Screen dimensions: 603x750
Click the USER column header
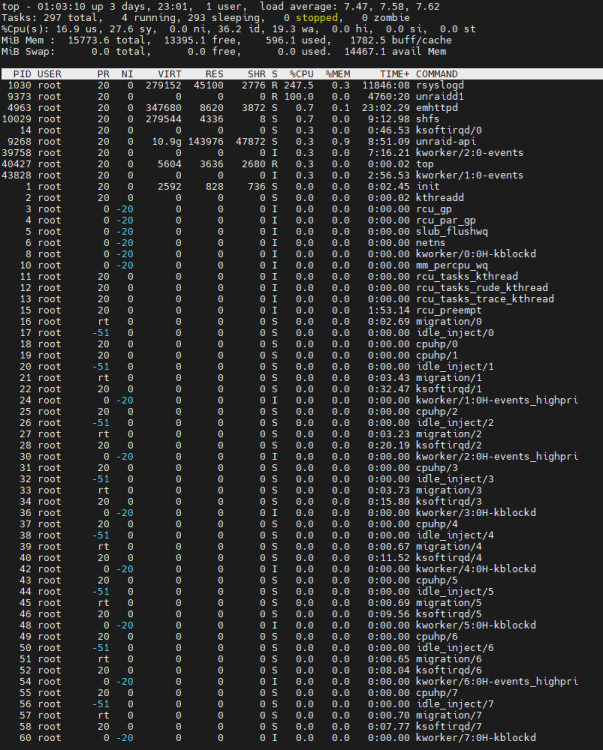(x=49, y=74)
